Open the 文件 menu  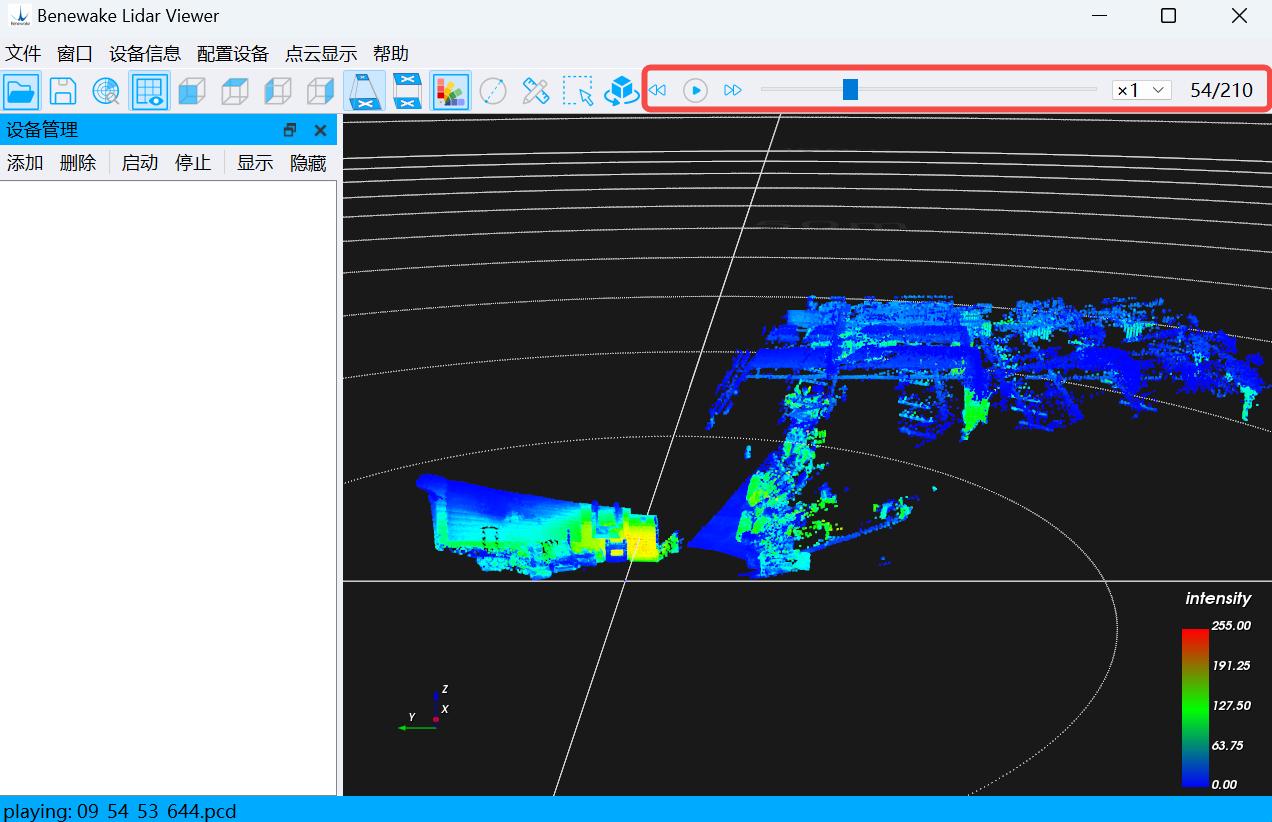point(23,54)
